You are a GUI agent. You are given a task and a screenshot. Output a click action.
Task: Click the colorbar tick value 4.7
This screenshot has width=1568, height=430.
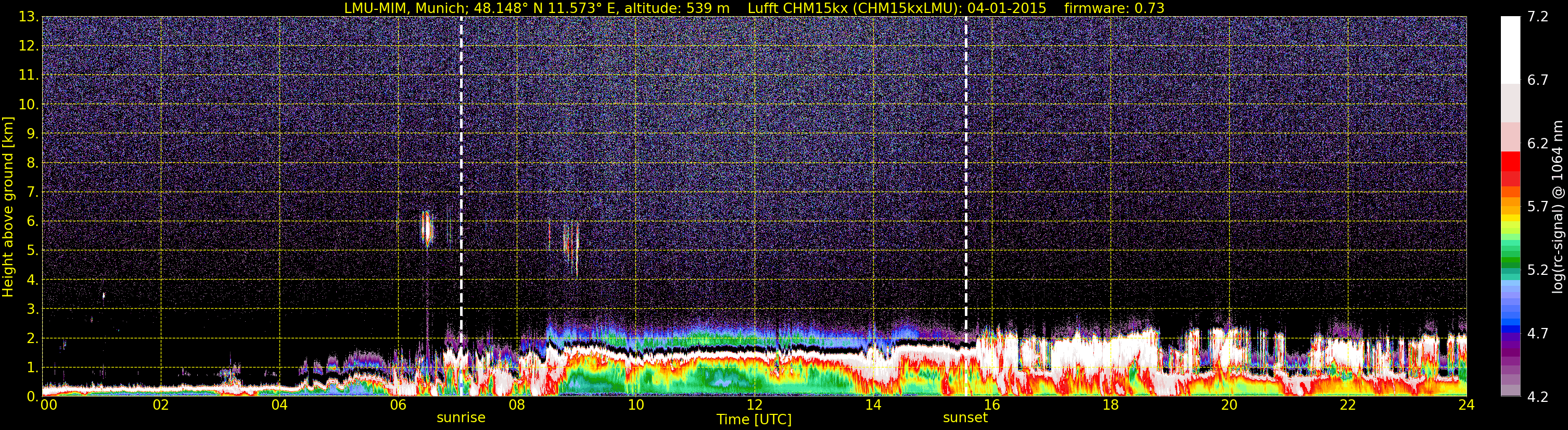tap(1538, 333)
